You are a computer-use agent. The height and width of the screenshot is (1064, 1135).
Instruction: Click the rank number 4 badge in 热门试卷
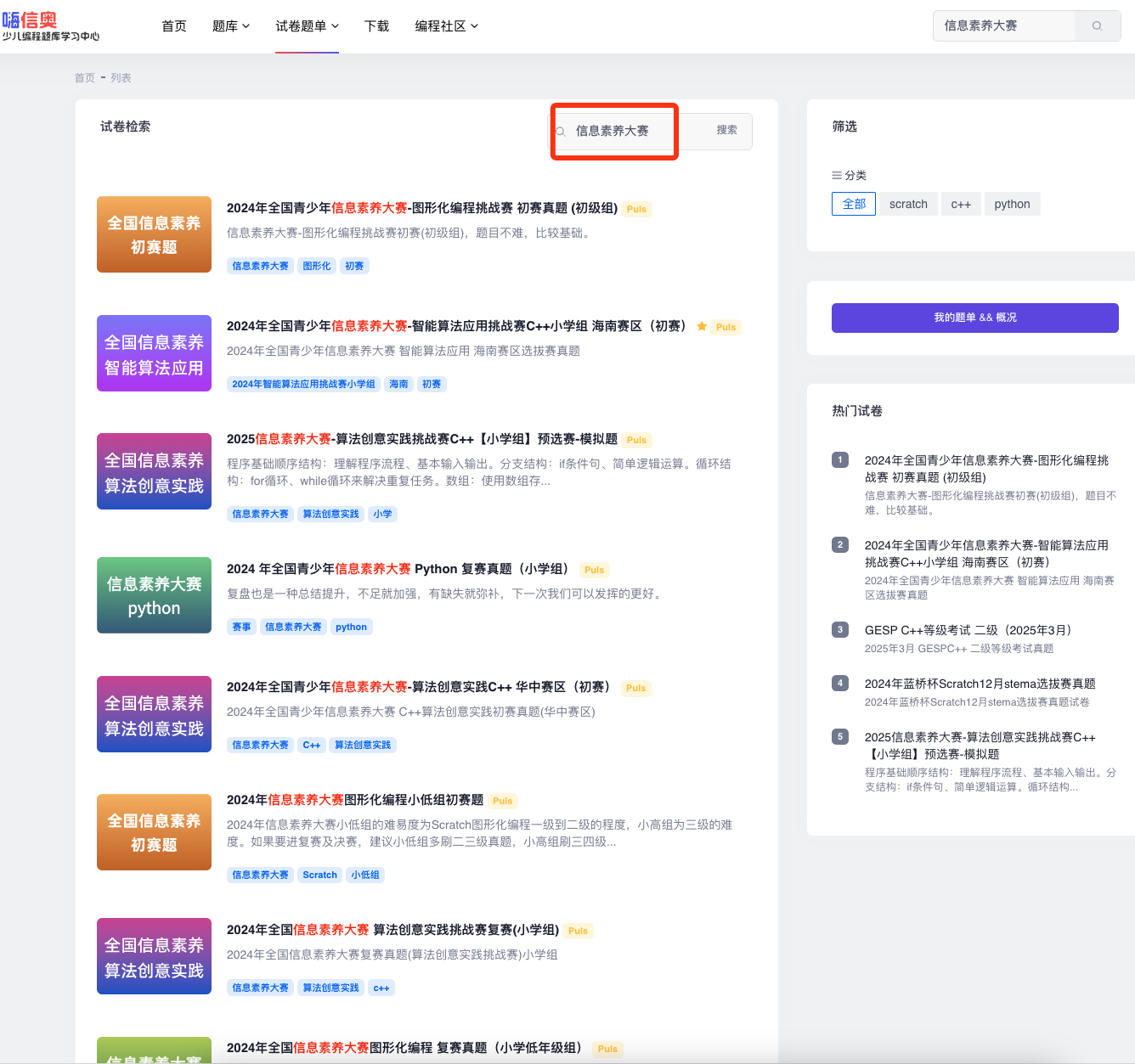840,683
